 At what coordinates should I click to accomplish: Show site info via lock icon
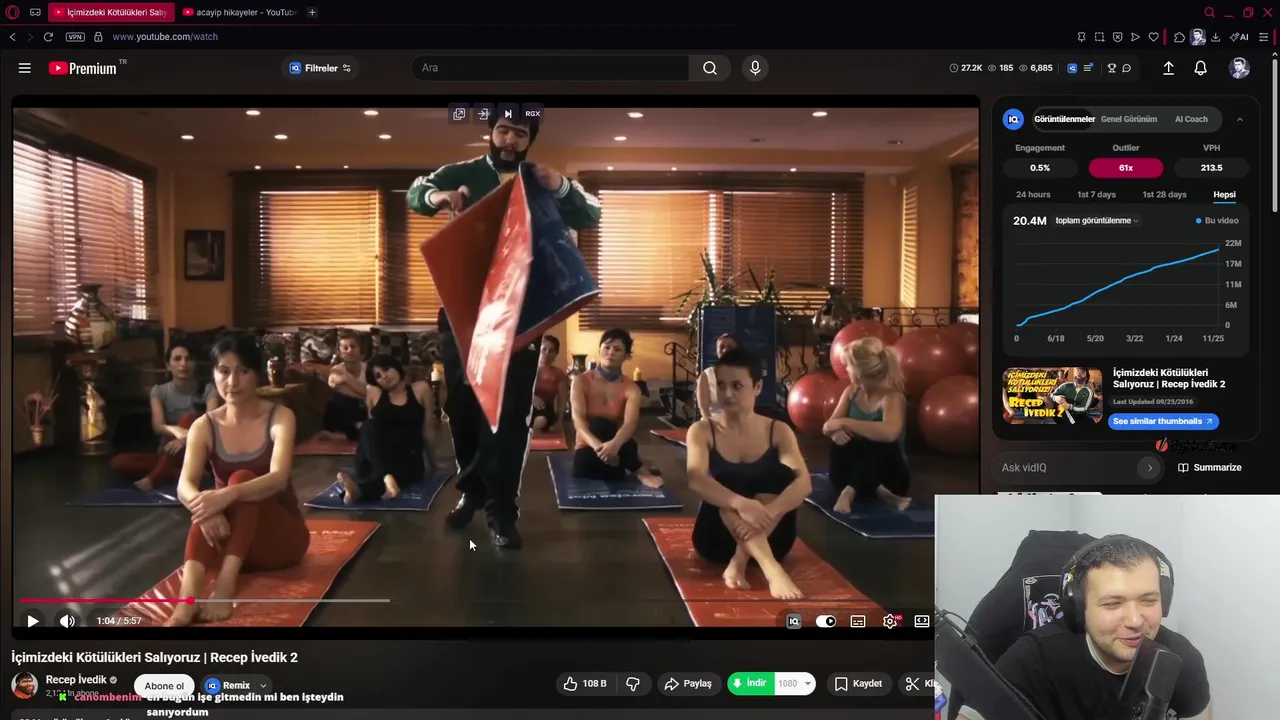pyautogui.click(x=98, y=37)
